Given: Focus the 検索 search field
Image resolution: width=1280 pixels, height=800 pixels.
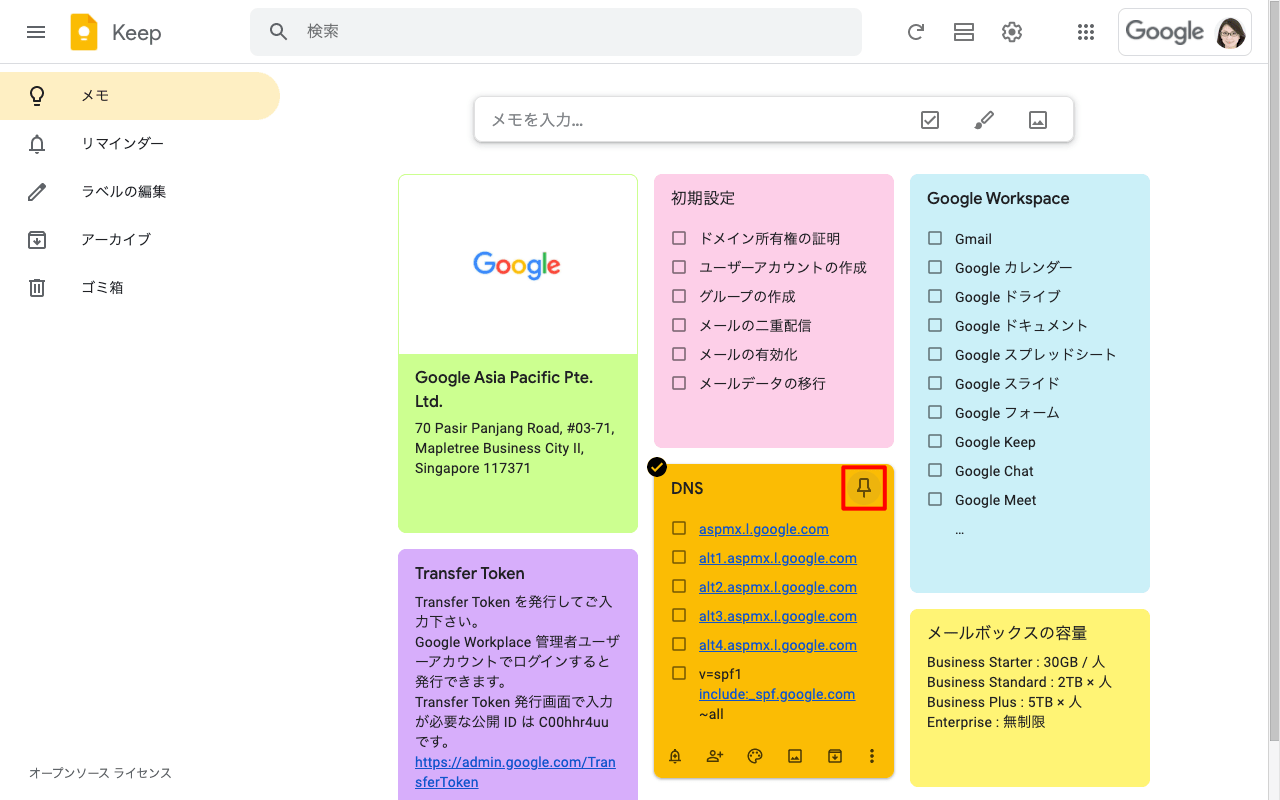Looking at the screenshot, I should pos(555,32).
